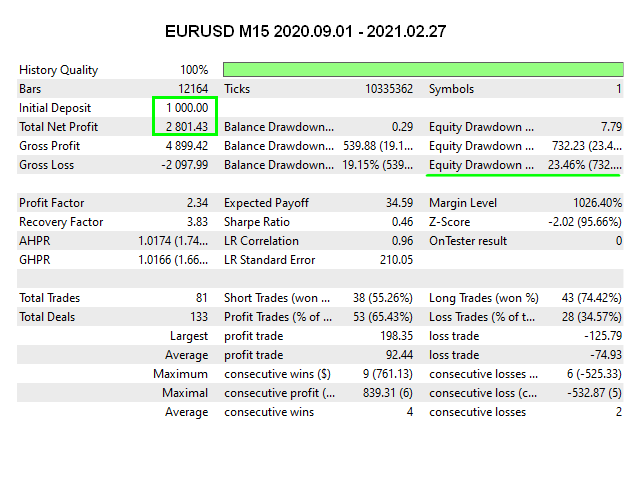This screenshot has height=480, width=640.
Task: Click the Gross Loss value '-2 097.99'
Action: (185, 165)
